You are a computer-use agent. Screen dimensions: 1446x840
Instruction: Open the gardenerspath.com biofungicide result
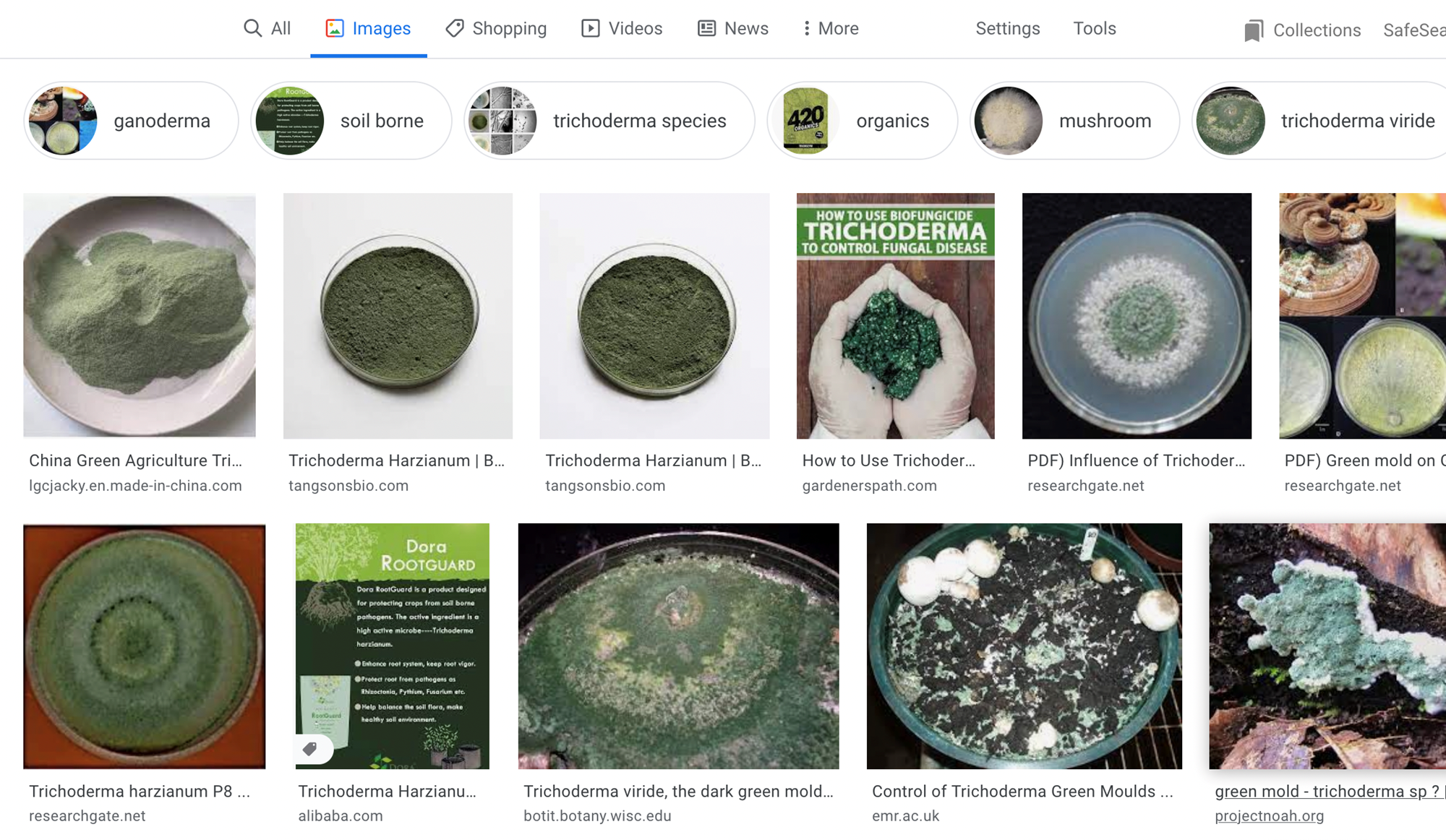click(x=895, y=316)
